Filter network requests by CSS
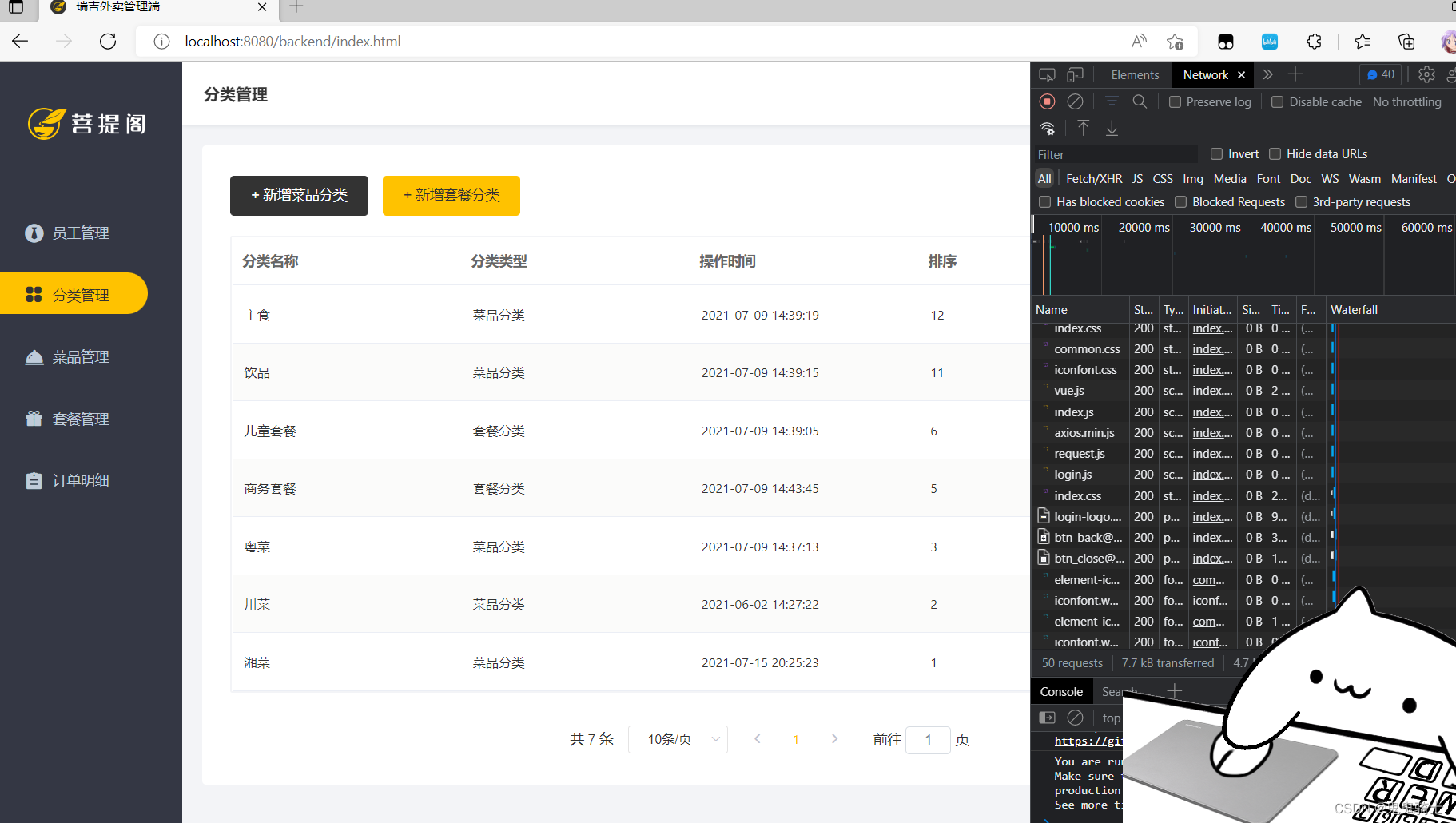The height and width of the screenshot is (823, 1456). [1163, 179]
